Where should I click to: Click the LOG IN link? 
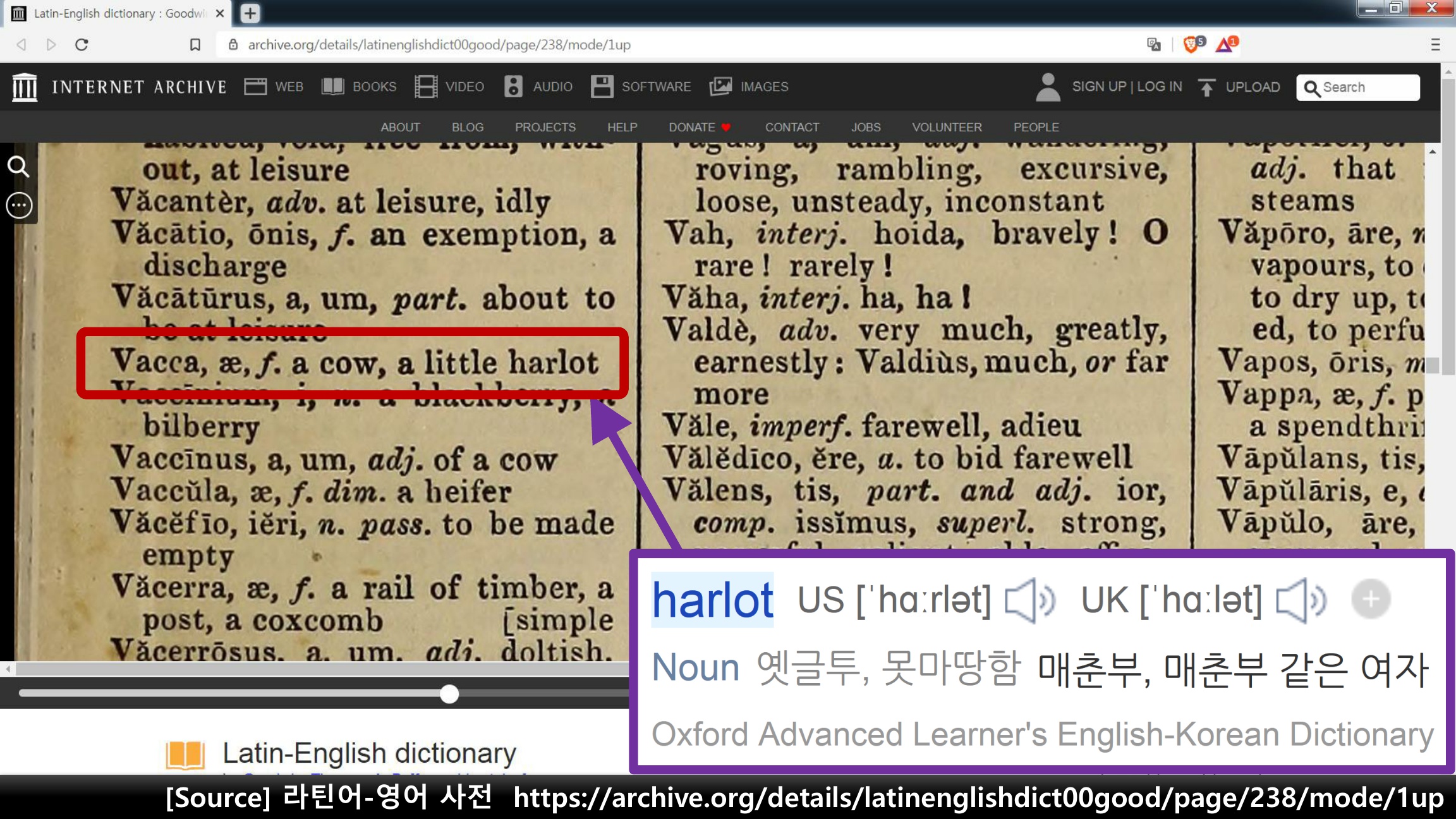pos(1160,87)
